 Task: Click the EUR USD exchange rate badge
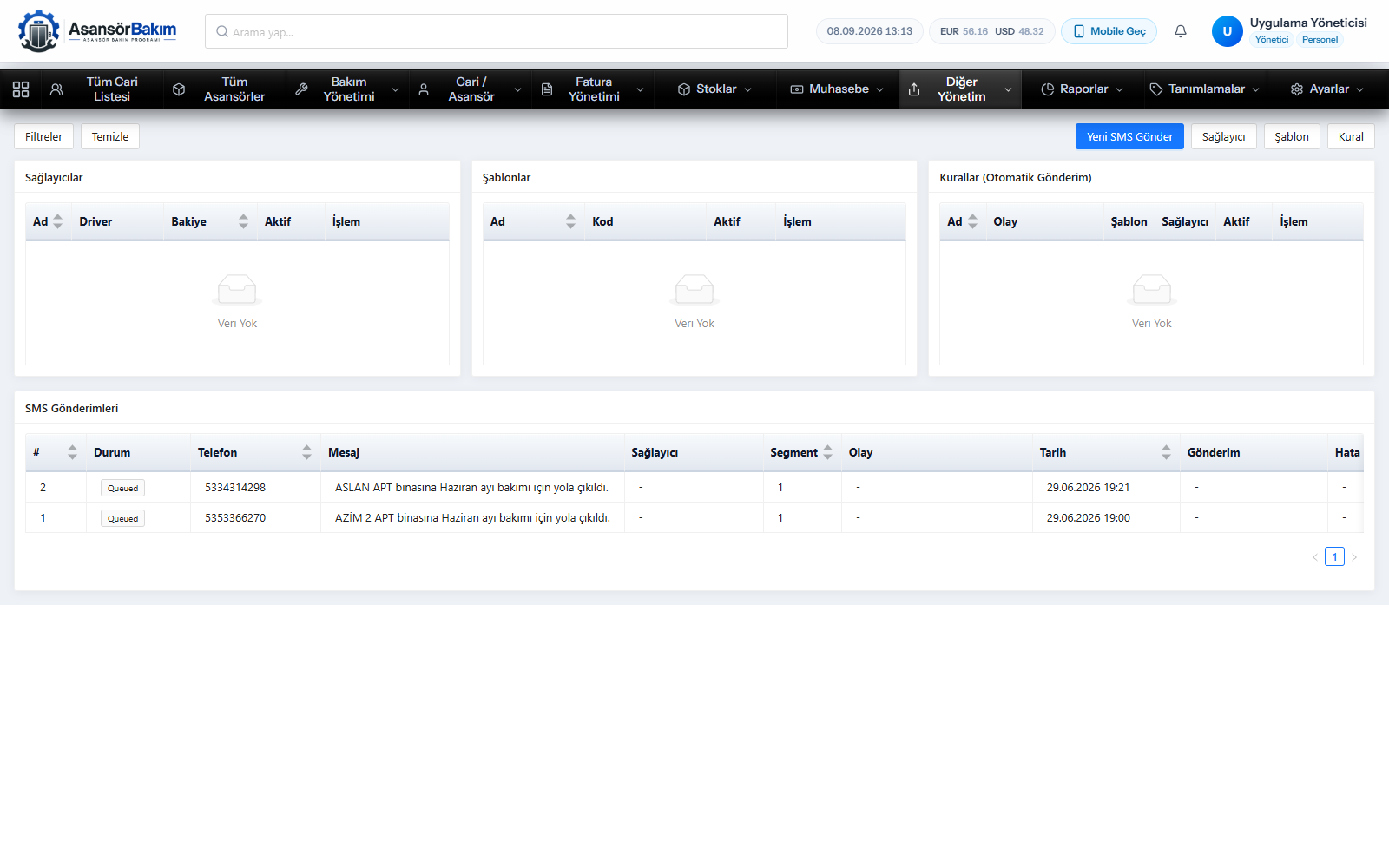click(x=992, y=31)
